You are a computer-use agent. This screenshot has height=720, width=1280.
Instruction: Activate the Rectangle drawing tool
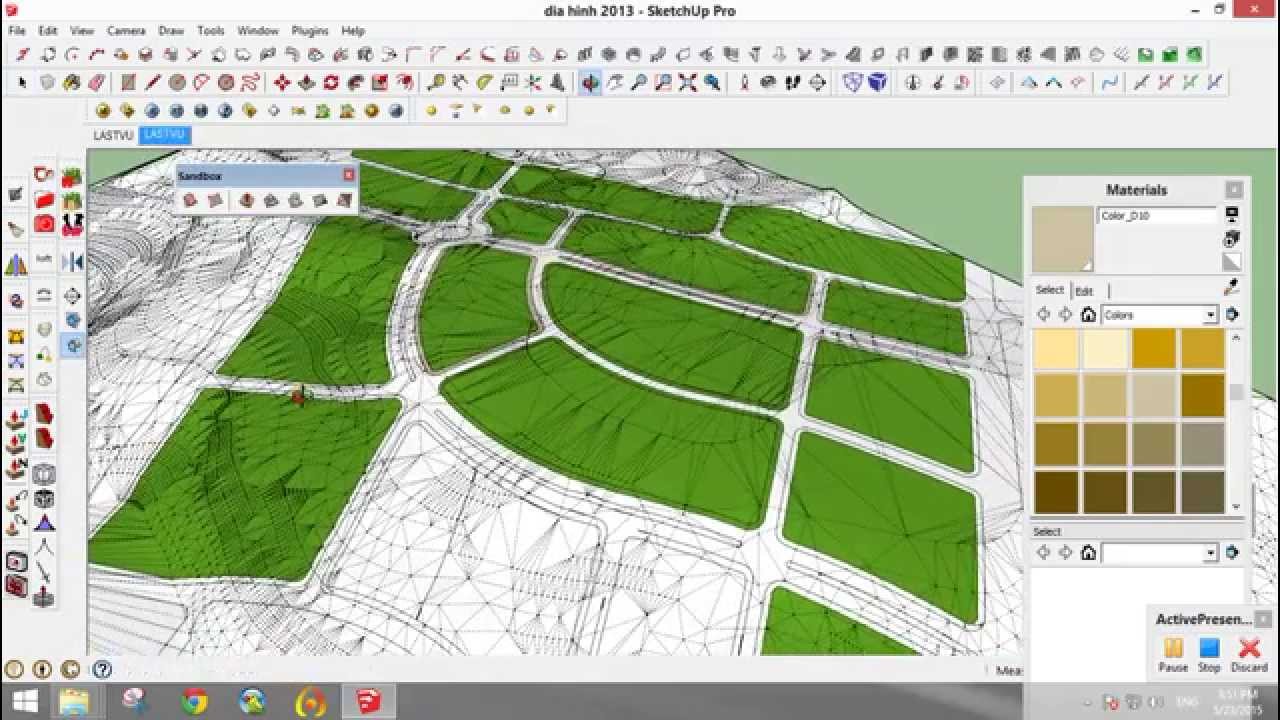(x=128, y=83)
